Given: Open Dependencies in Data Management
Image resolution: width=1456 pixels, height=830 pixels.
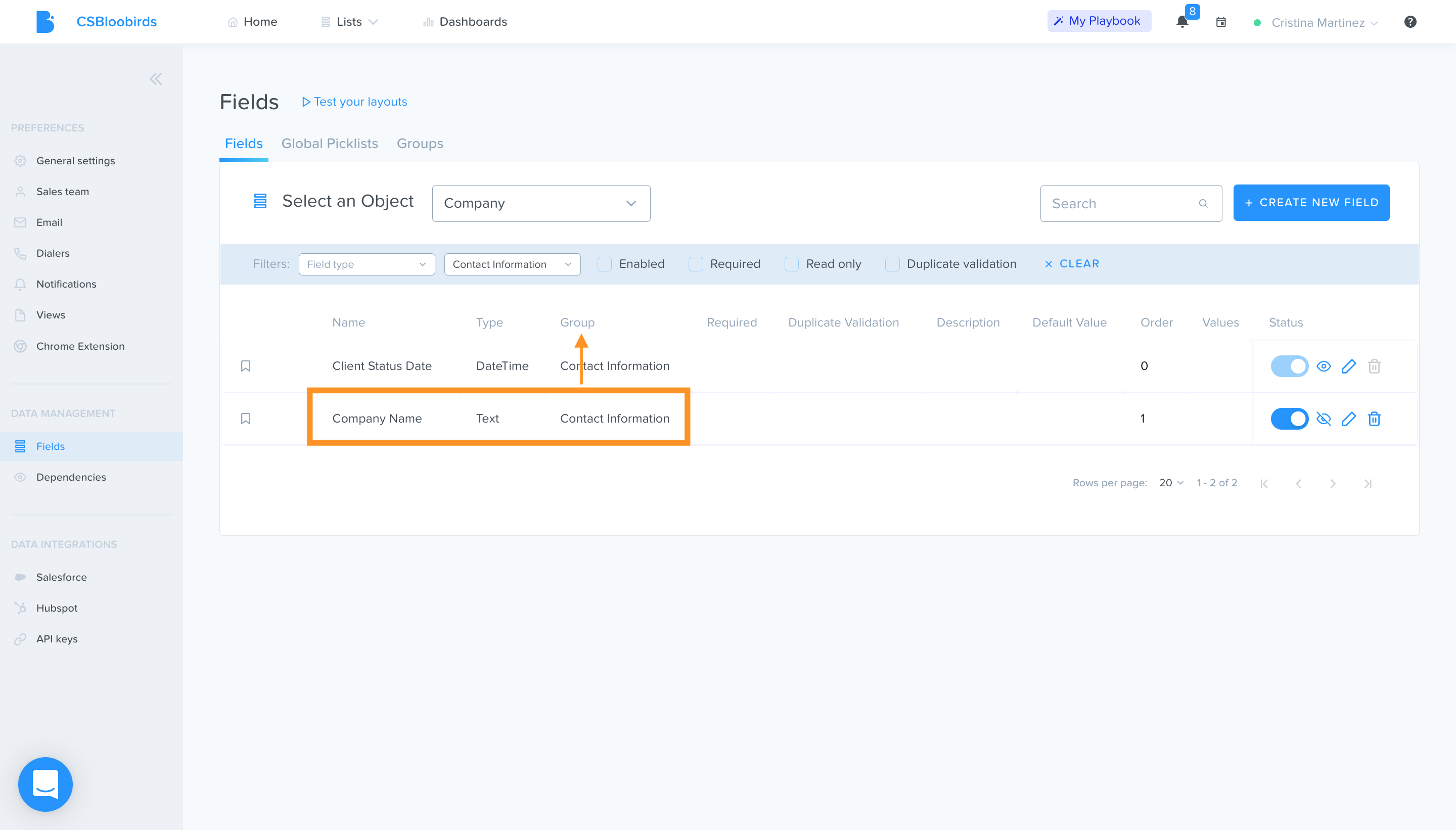Looking at the screenshot, I should [71, 477].
